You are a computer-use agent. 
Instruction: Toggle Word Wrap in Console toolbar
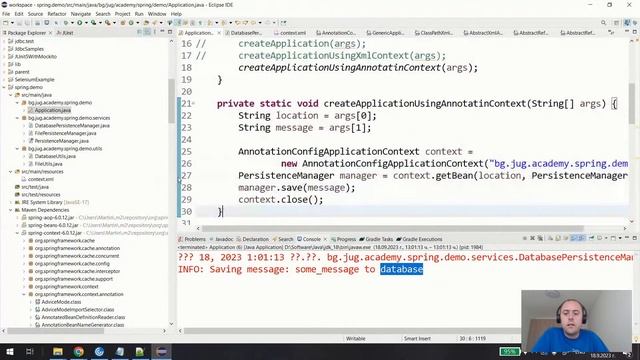[x=565, y=238]
